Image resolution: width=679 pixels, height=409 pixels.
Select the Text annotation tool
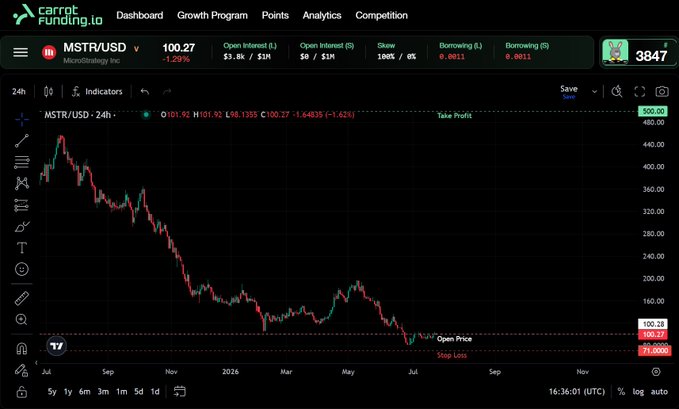tap(22, 248)
